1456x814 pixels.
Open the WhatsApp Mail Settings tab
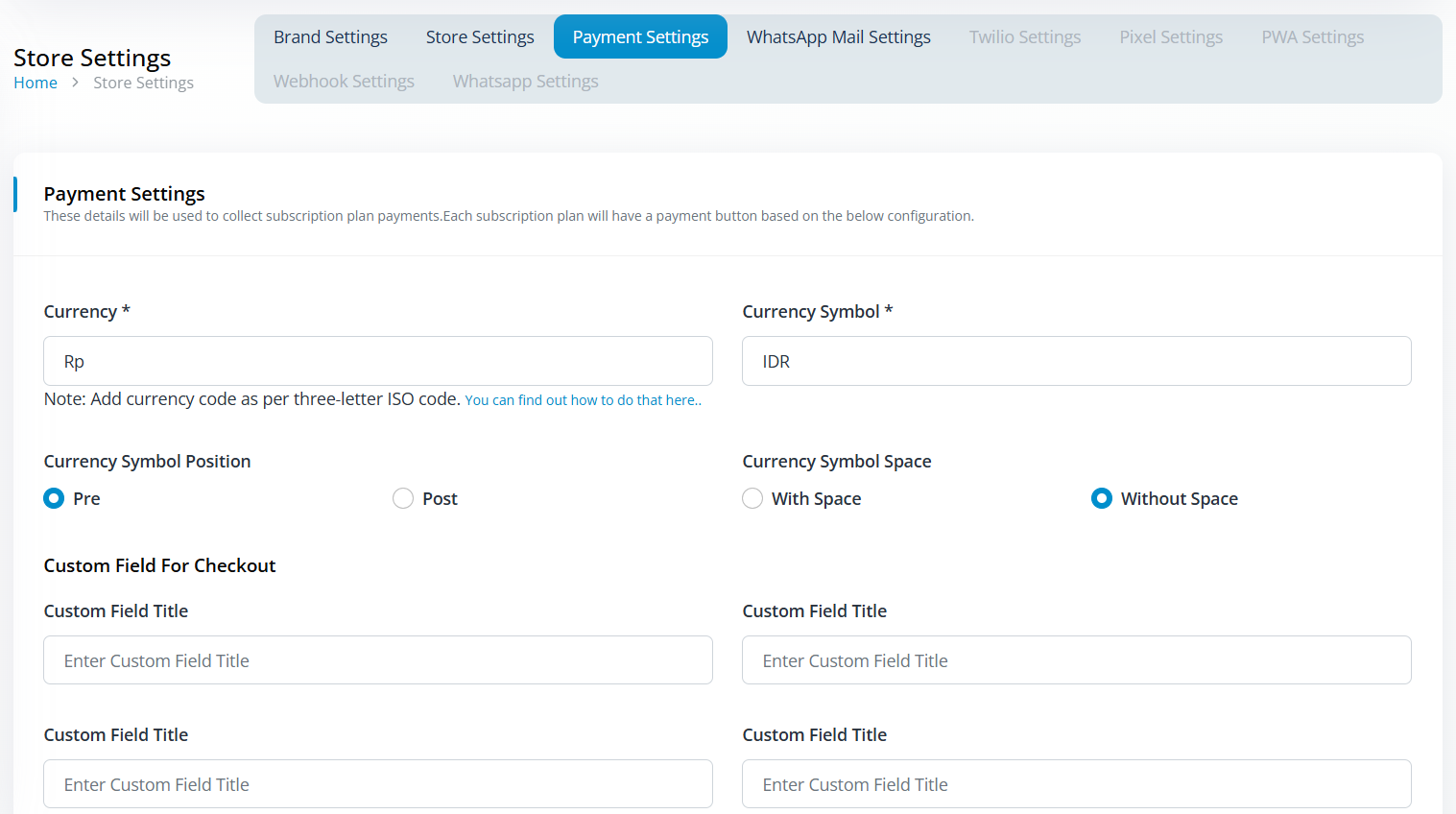click(839, 36)
